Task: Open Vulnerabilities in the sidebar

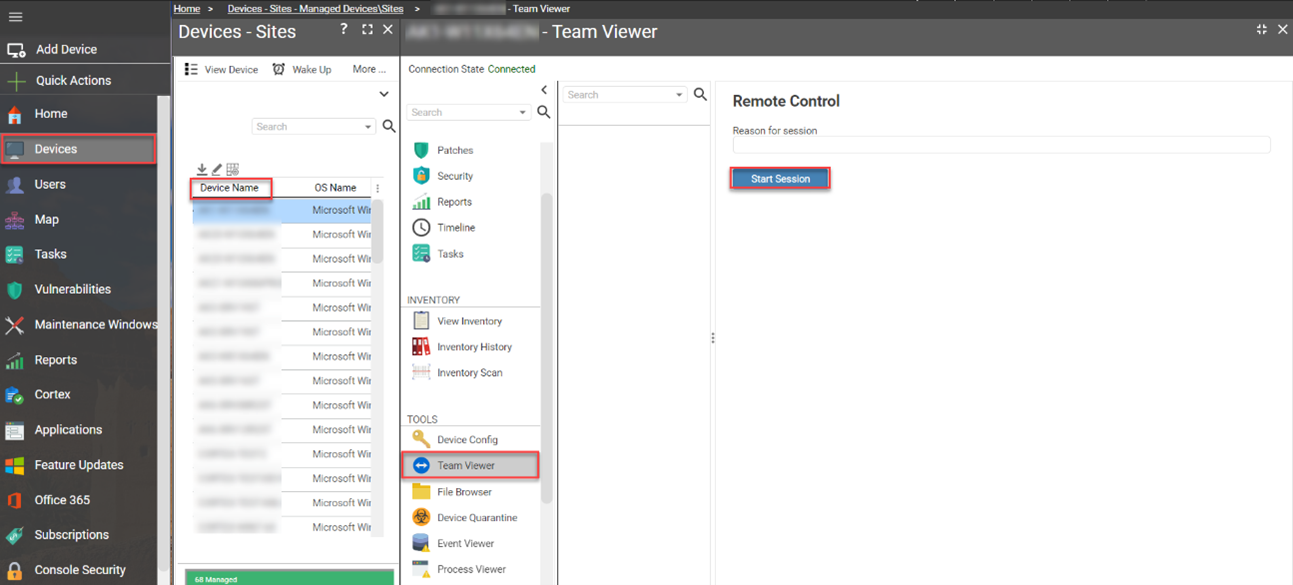Action: [73, 289]
